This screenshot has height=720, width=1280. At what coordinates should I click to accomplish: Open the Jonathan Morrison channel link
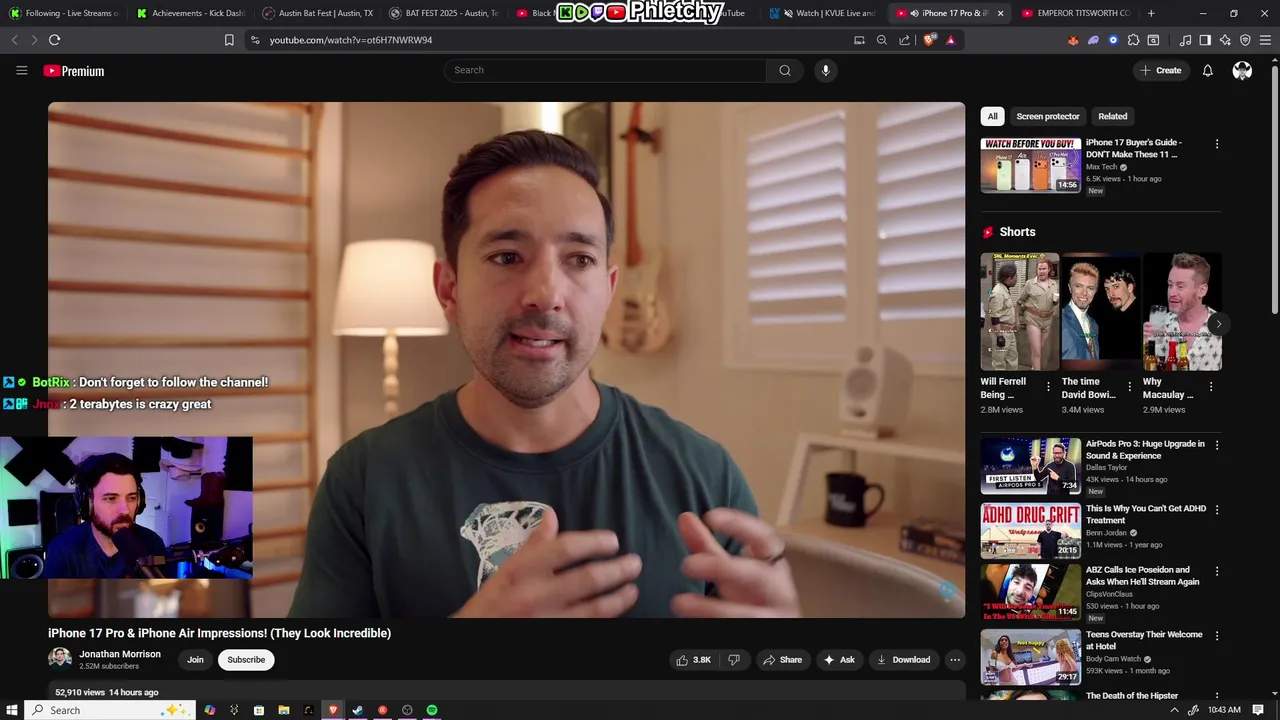(x=120, y=654)
